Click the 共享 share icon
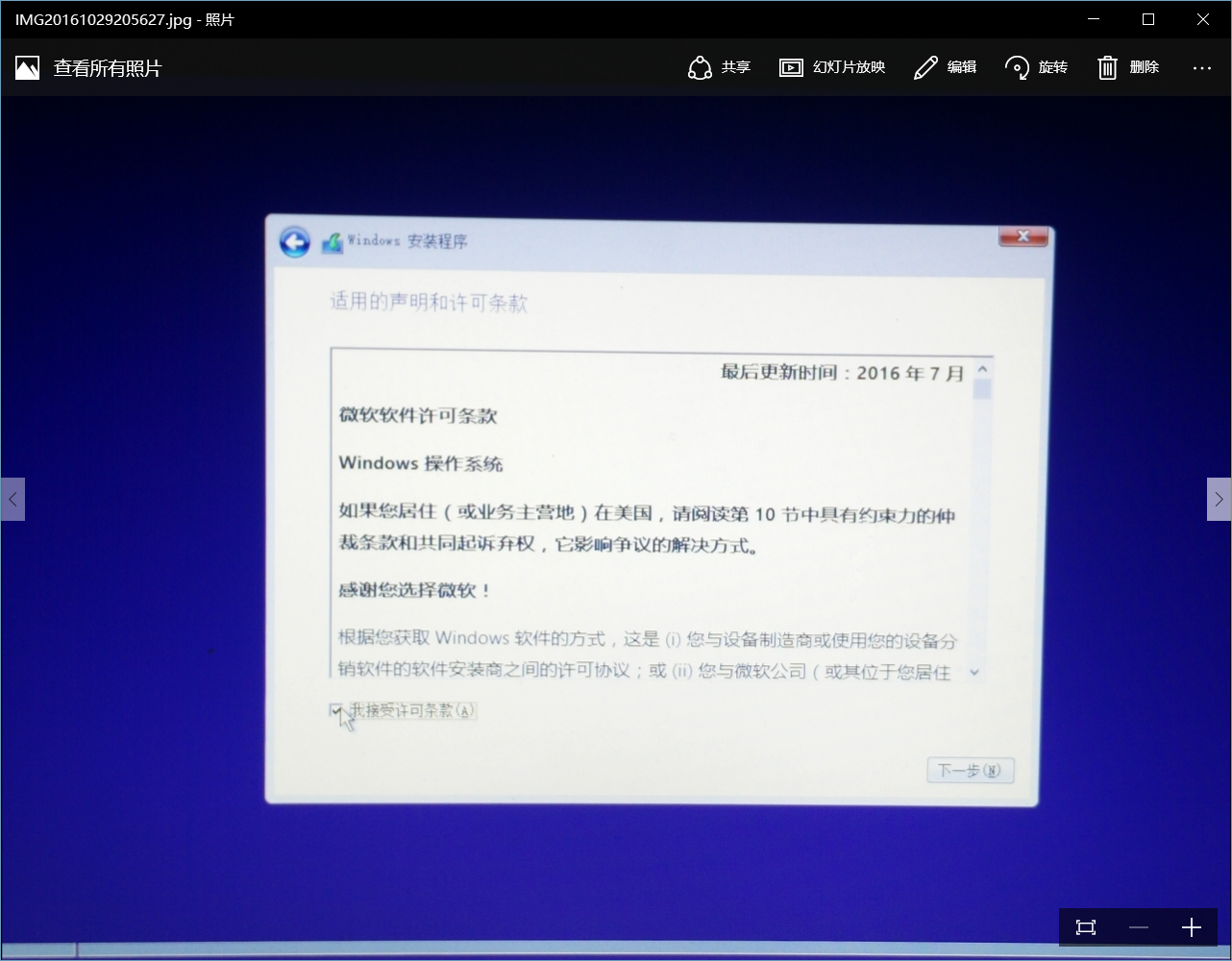 click(x=700, y=67)
